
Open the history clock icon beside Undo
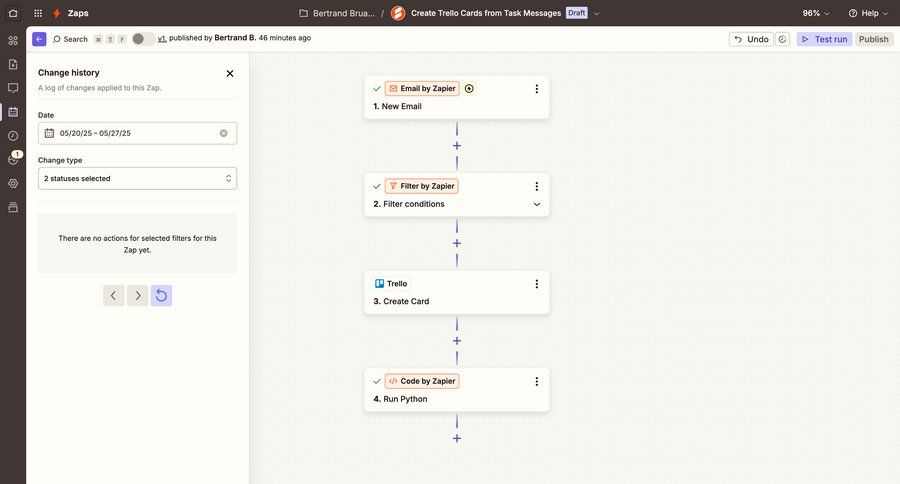coord(782,39)
